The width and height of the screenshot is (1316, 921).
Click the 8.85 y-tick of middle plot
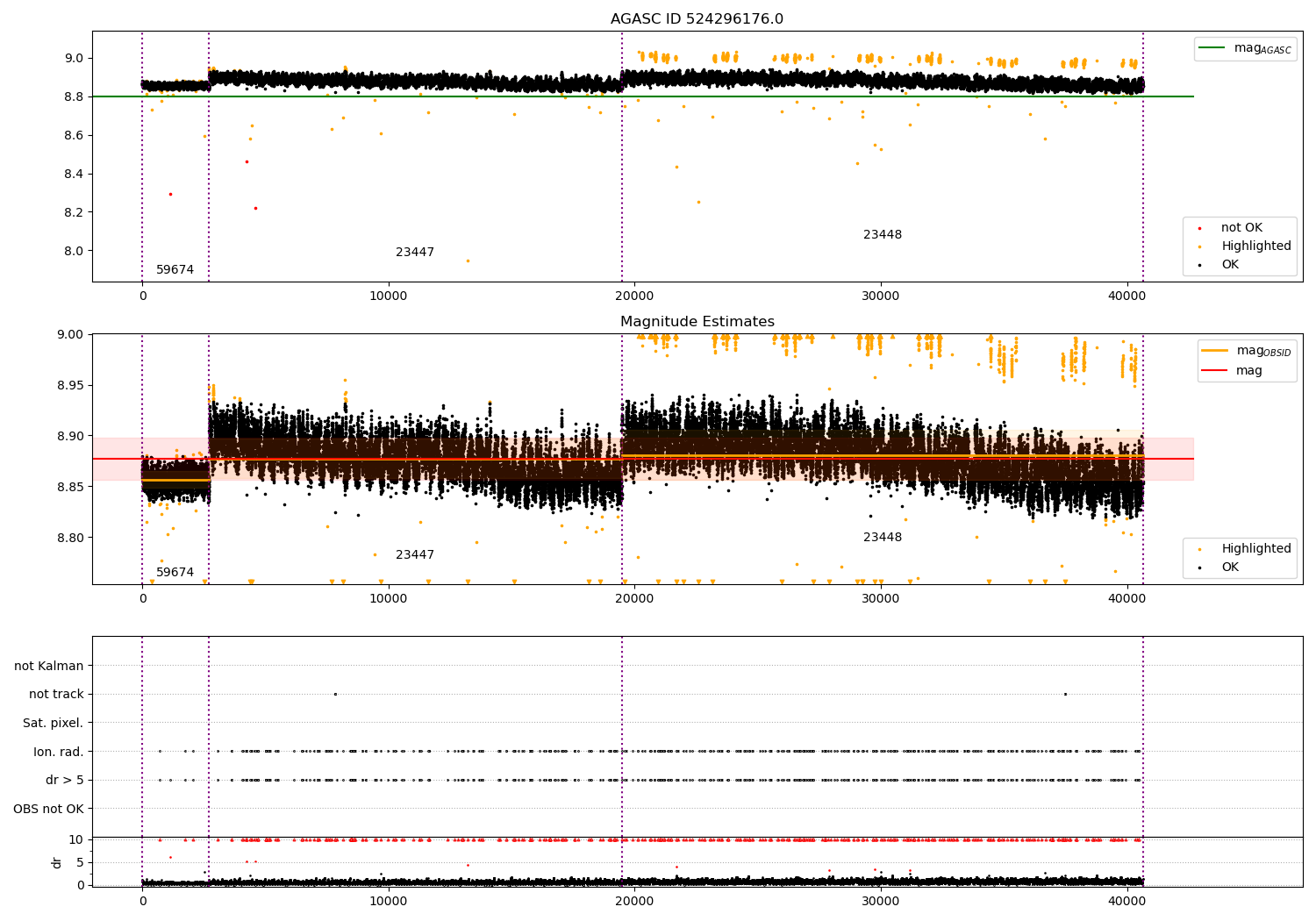click(x=69, y=487)
